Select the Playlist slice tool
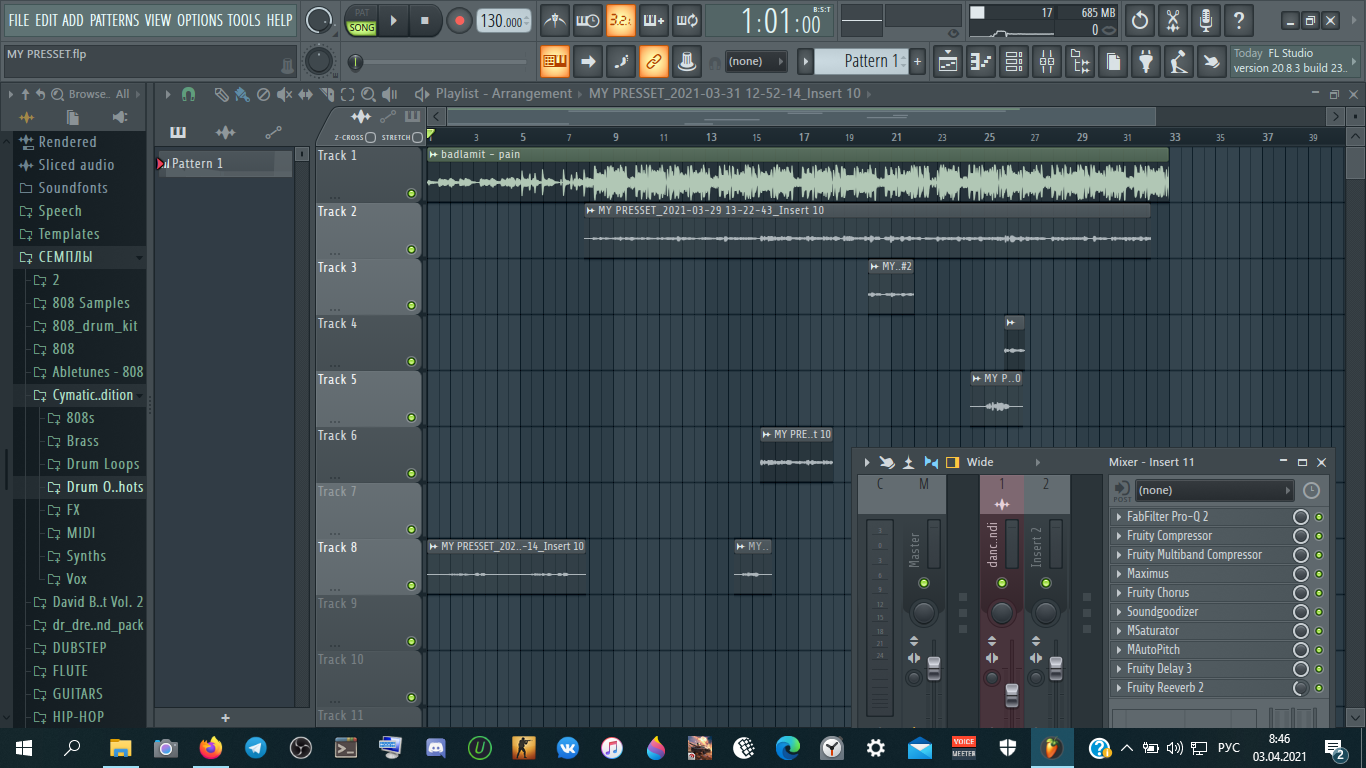Image resolution: width=1366 pixels, height=768 pixels. coord(326,94)
